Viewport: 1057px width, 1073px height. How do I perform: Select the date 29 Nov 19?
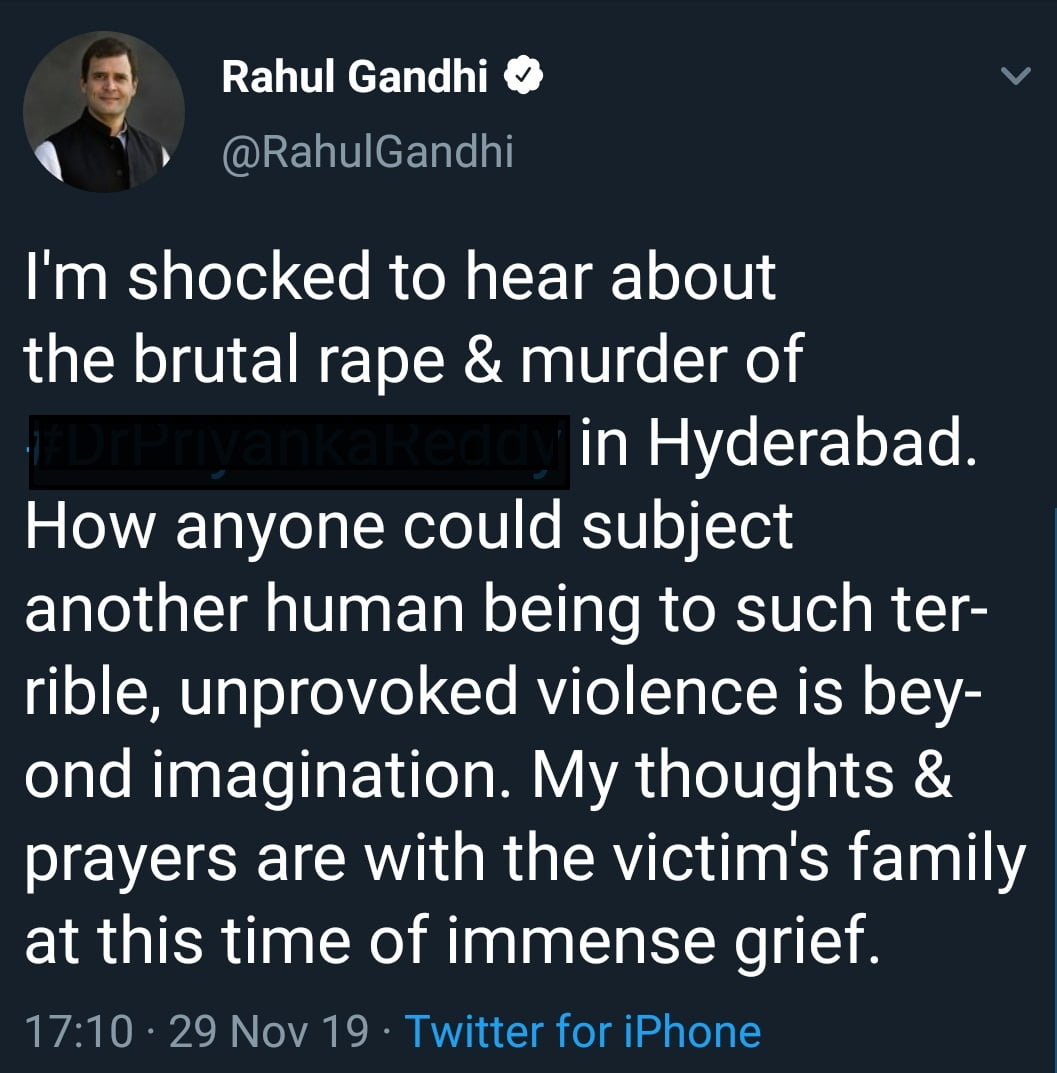(269, 1031)
